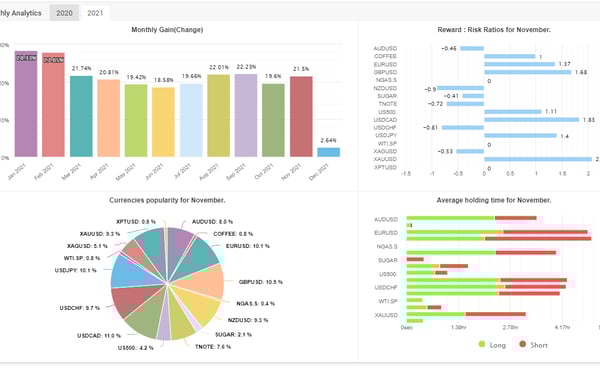
Task: Click the USDCHF: 9.7 % pie label
Action: [80, 308]
